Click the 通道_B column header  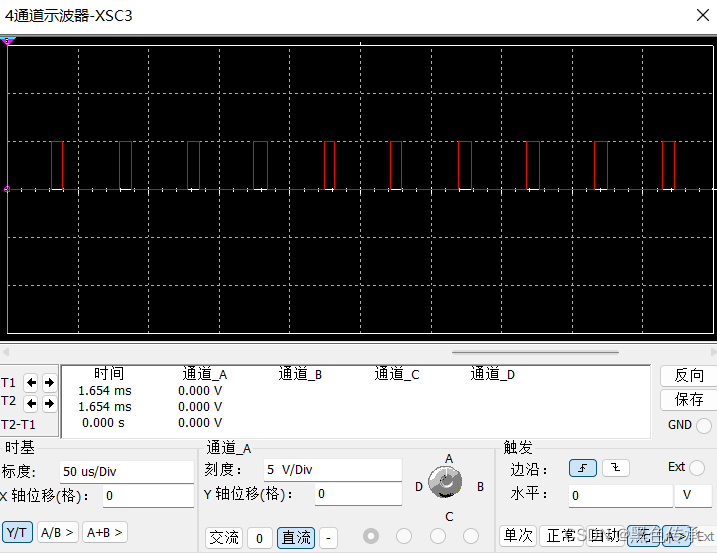point(300,374)
